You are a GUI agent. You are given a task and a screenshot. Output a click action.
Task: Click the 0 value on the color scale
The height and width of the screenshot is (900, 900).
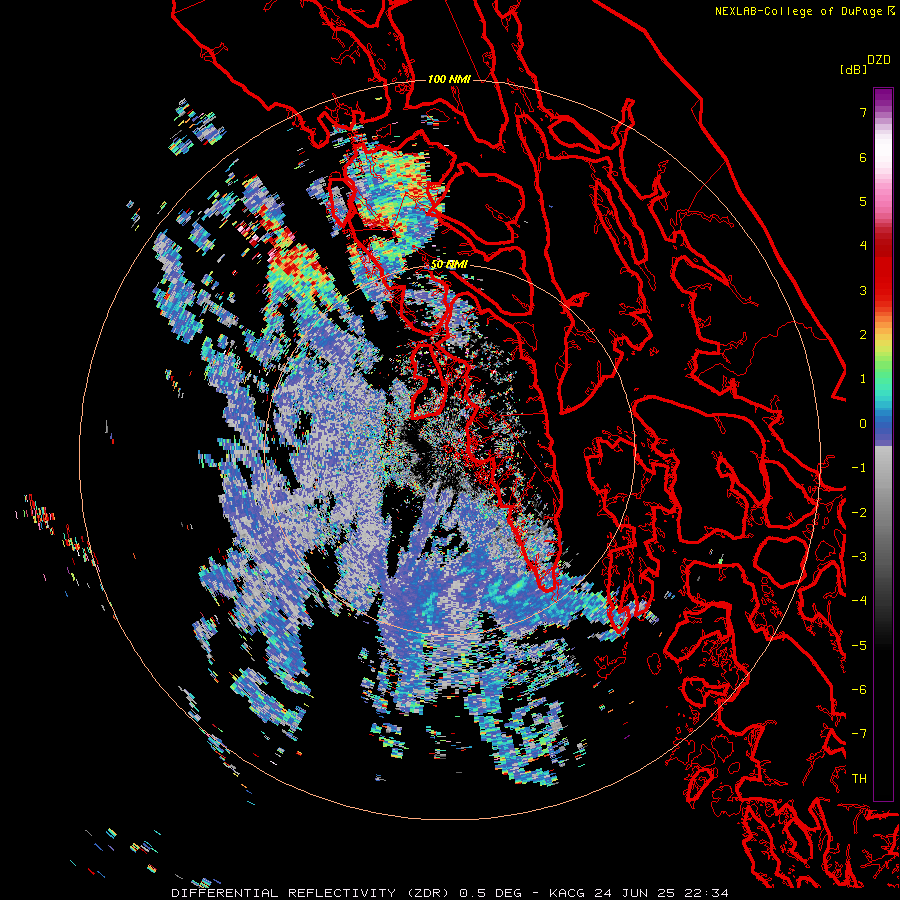pos(863,424)
